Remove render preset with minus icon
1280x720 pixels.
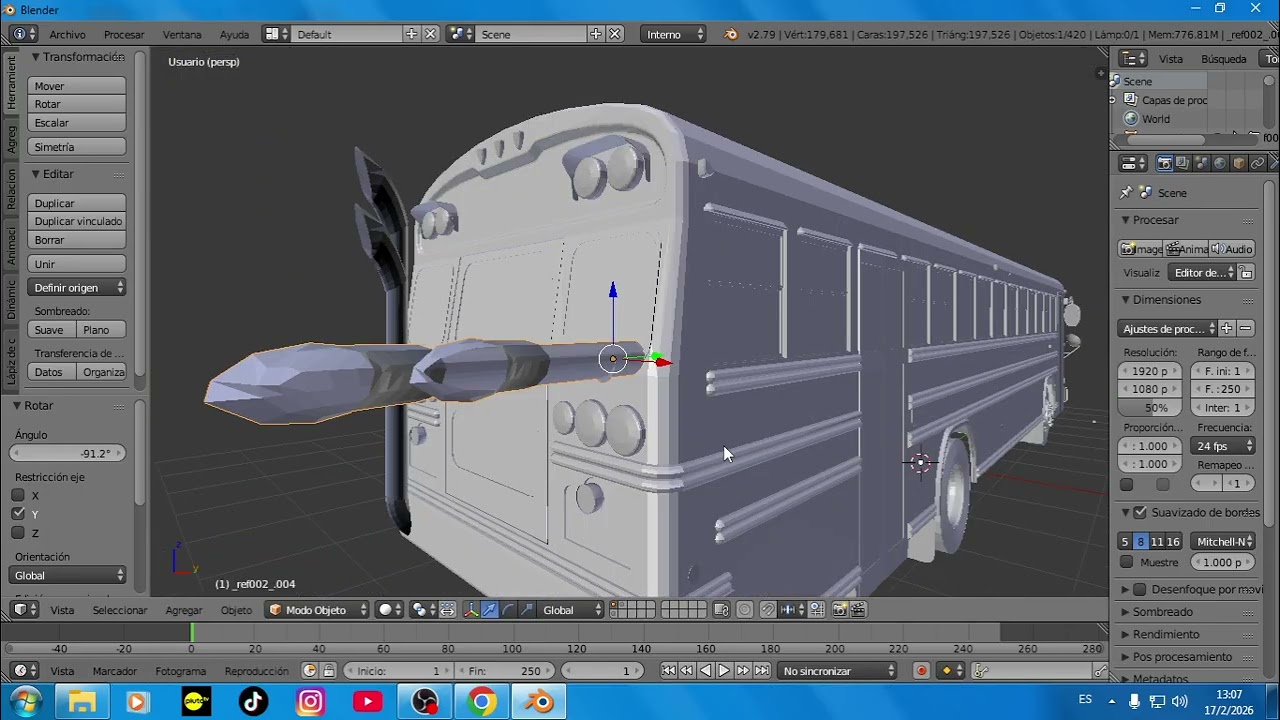tap(1245, 328)
